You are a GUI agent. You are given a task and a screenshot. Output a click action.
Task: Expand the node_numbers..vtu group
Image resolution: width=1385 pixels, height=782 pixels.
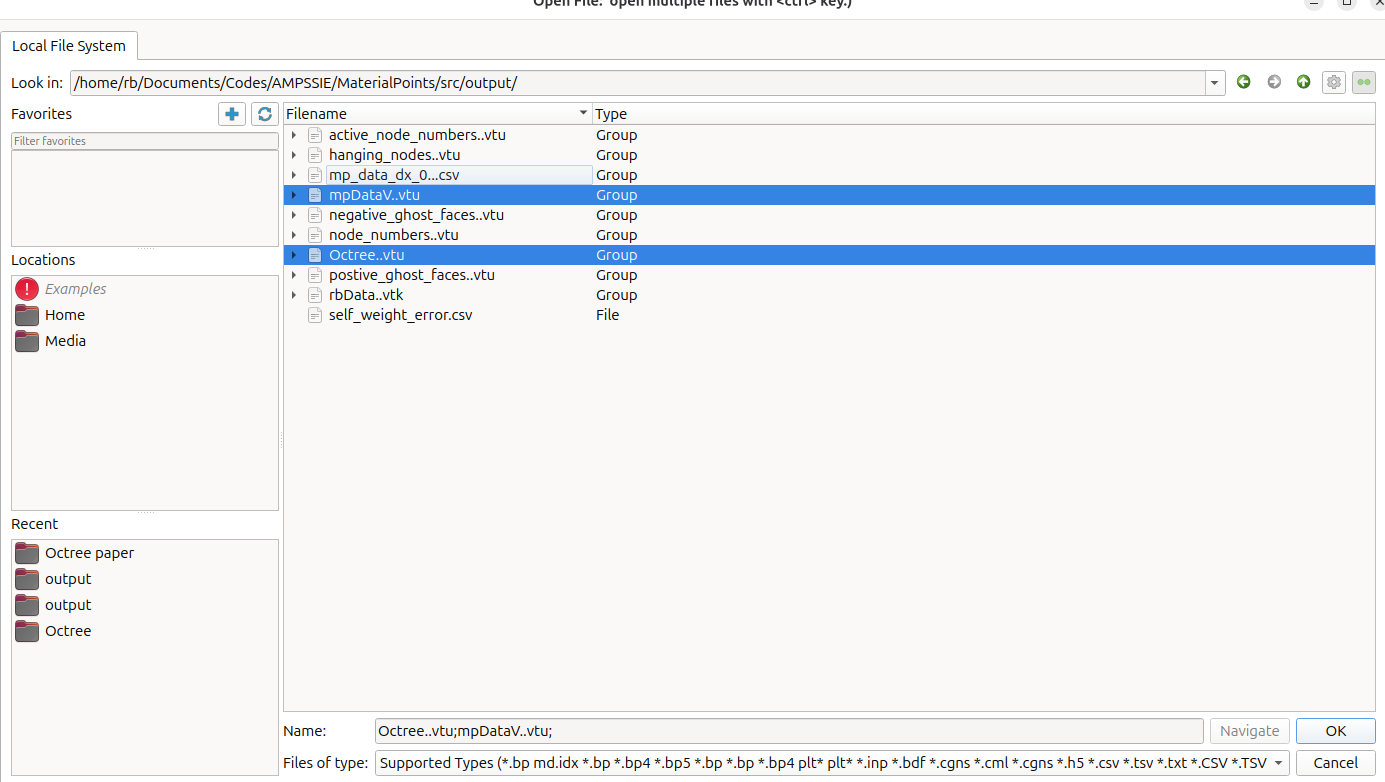[293, 235]
